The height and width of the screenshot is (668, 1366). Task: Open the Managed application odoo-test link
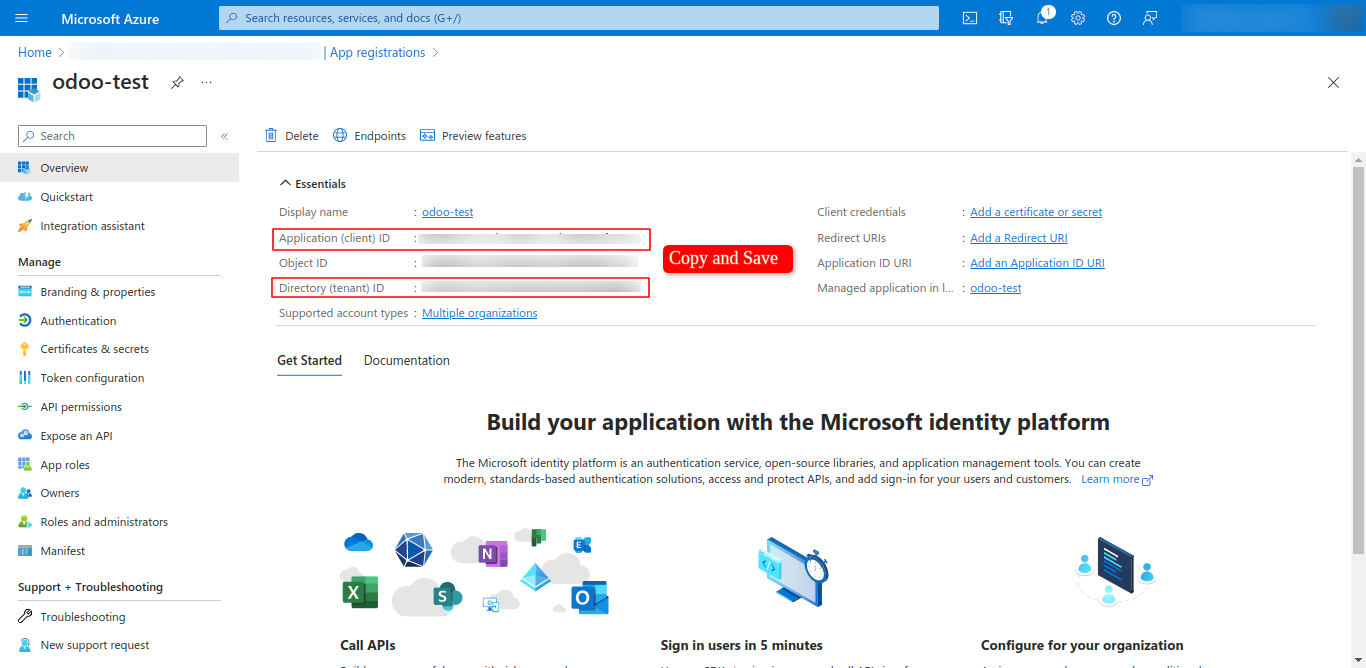coord(996,288)
